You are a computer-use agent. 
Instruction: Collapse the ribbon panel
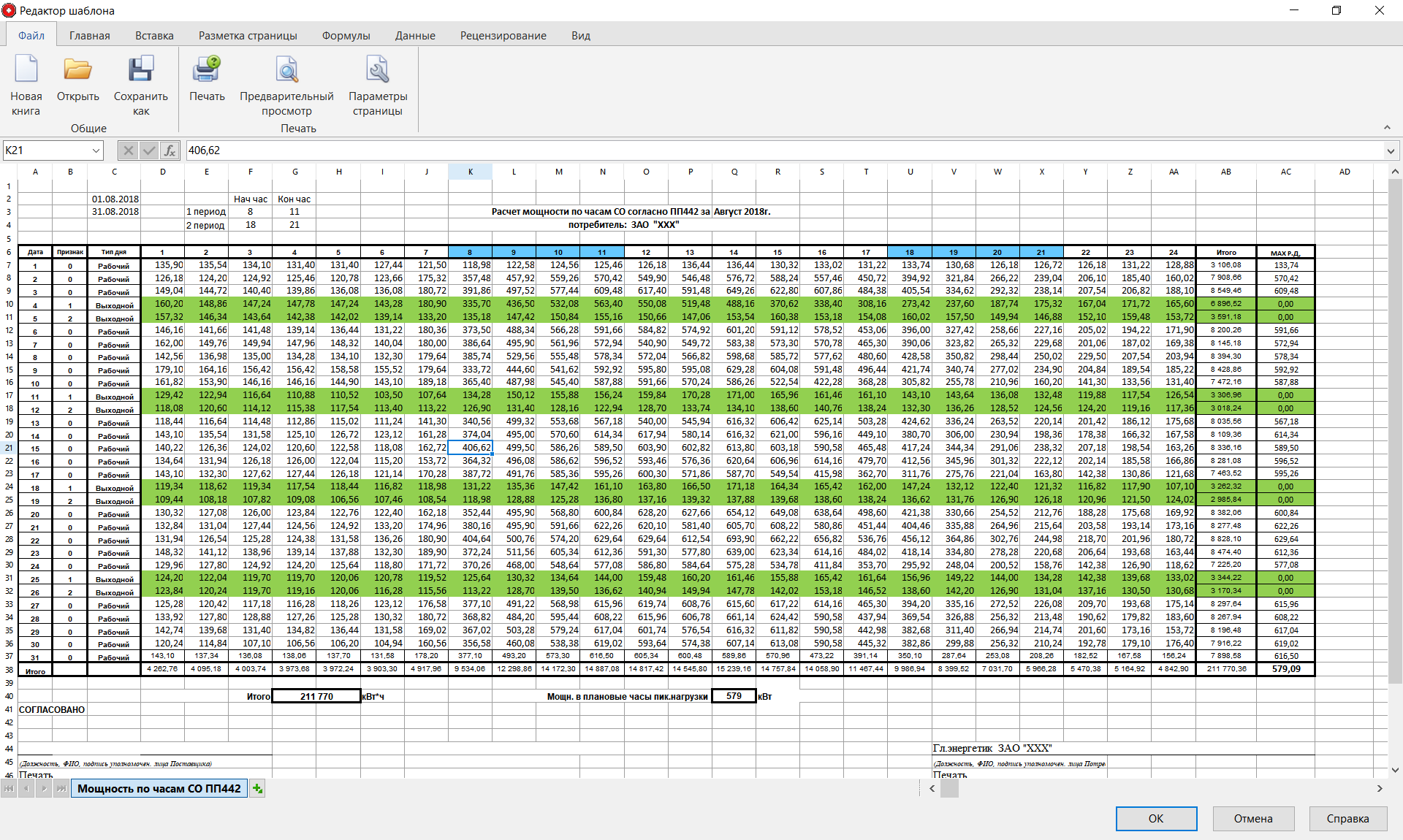pos(1387,128)
